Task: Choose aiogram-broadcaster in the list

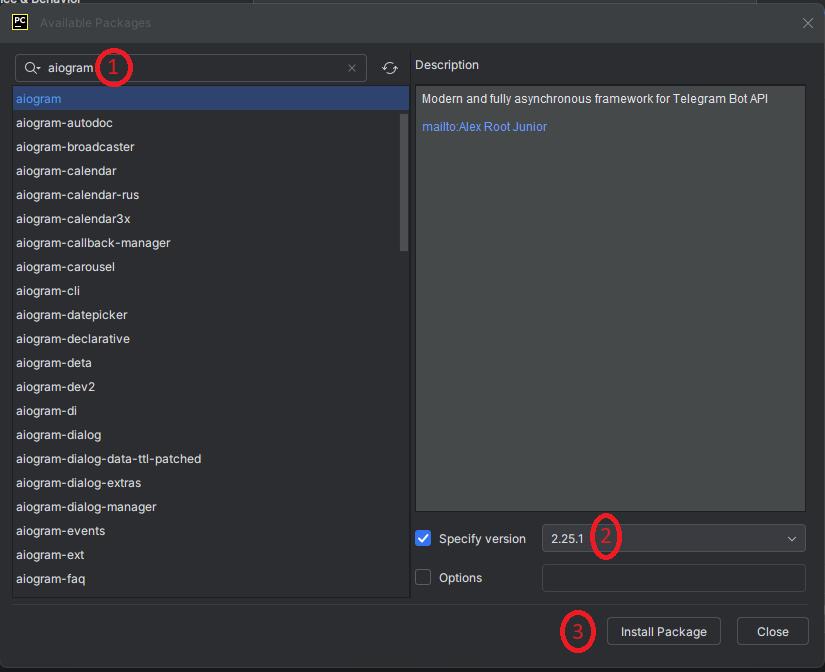Action: [75, 147]
